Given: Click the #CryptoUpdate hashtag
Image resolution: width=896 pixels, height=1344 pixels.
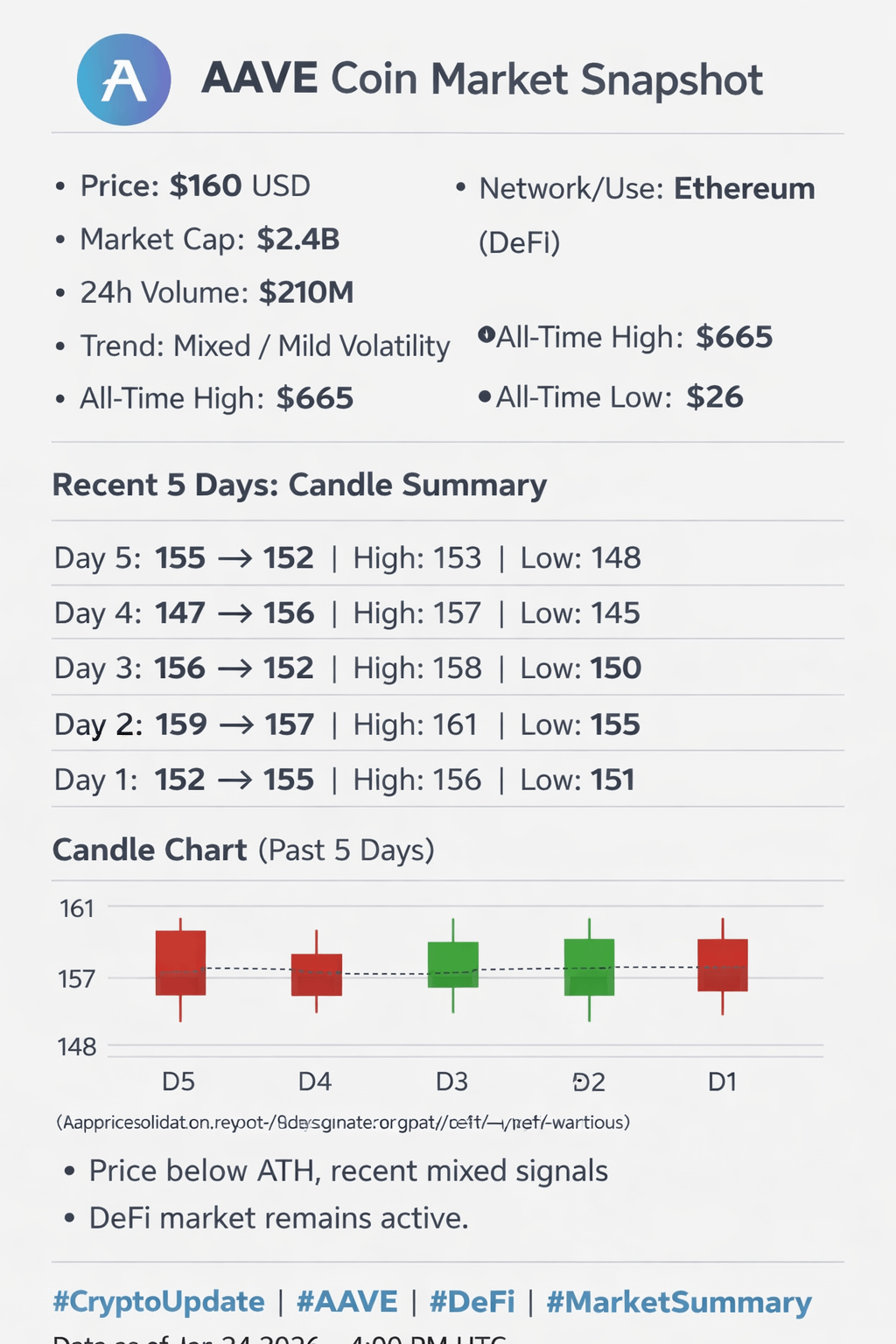Looking at the screenshot, I should tap(158, 1302).
